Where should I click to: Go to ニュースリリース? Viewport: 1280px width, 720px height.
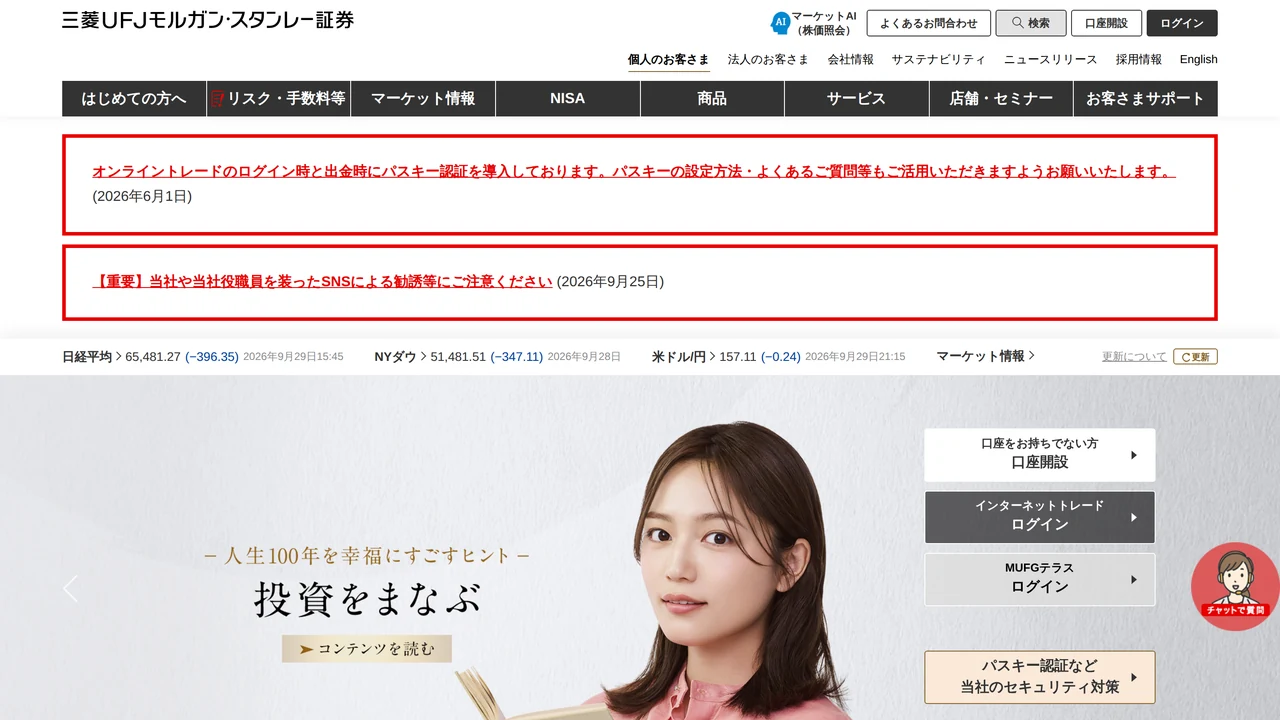point(1051,60)
